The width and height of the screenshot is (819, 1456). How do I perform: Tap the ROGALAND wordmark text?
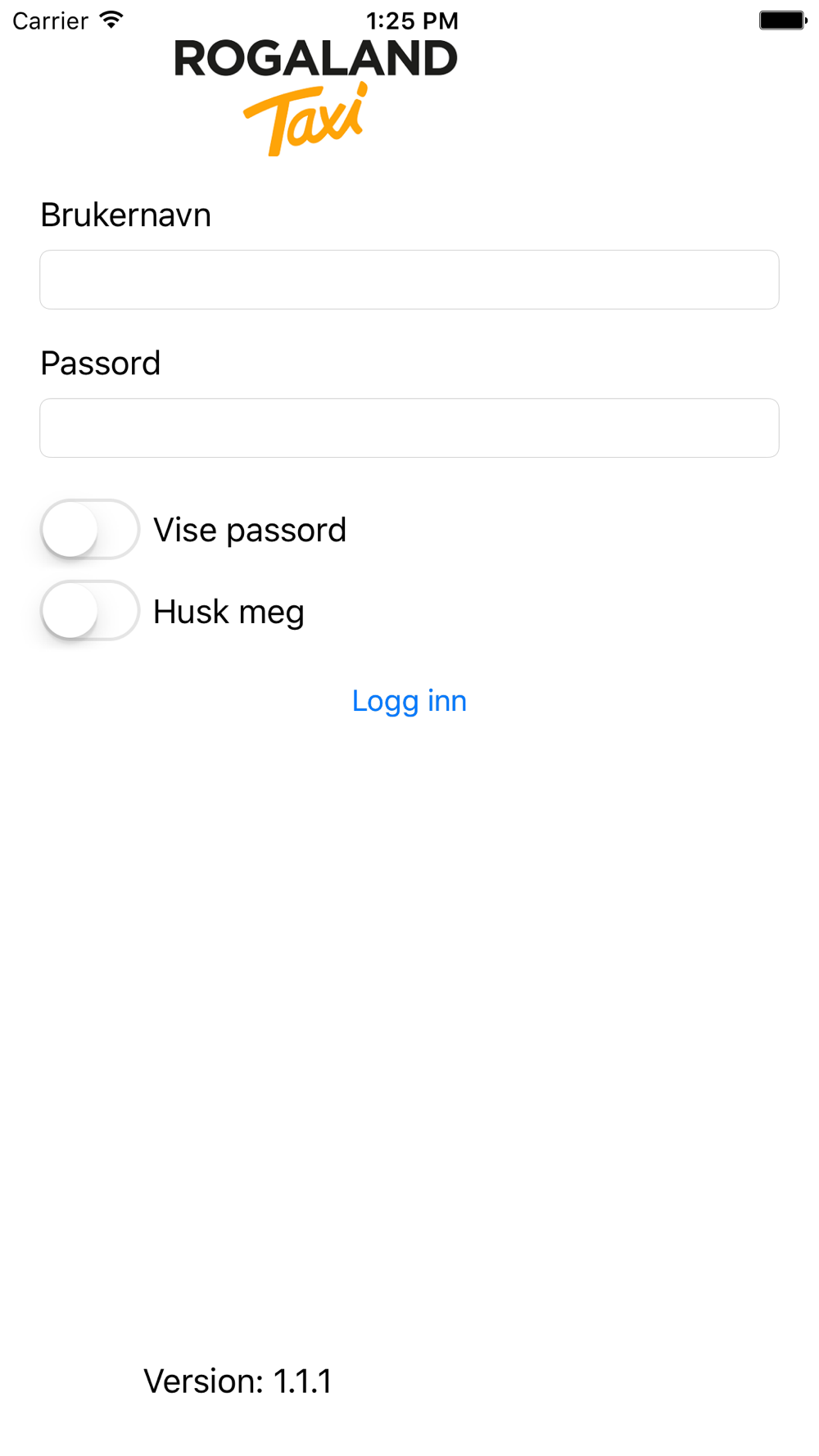click(x=316, y=59)
